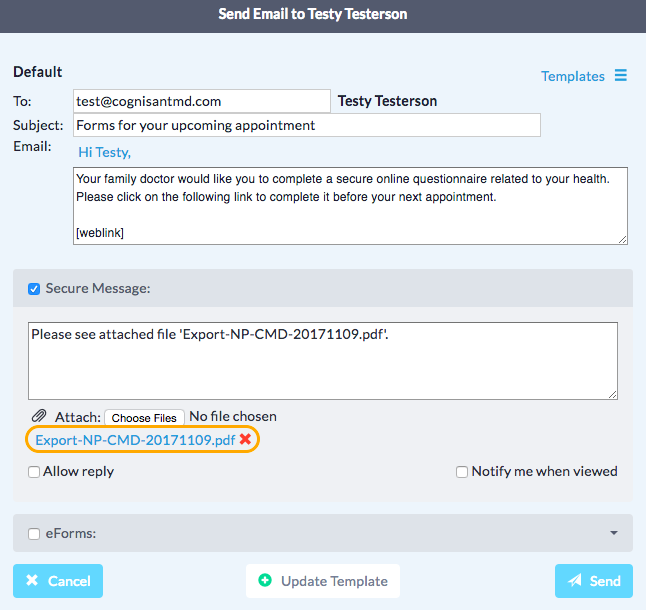Click inside the email body text area
The height and width of the screenshot is (610, 646).
[x=350, y=205]
